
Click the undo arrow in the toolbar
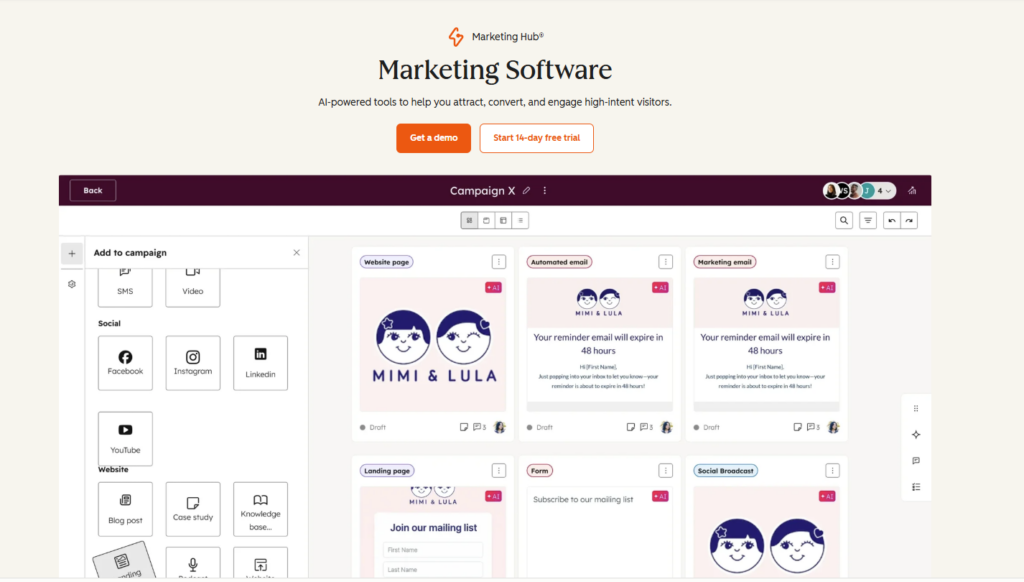tap(889, 219)
